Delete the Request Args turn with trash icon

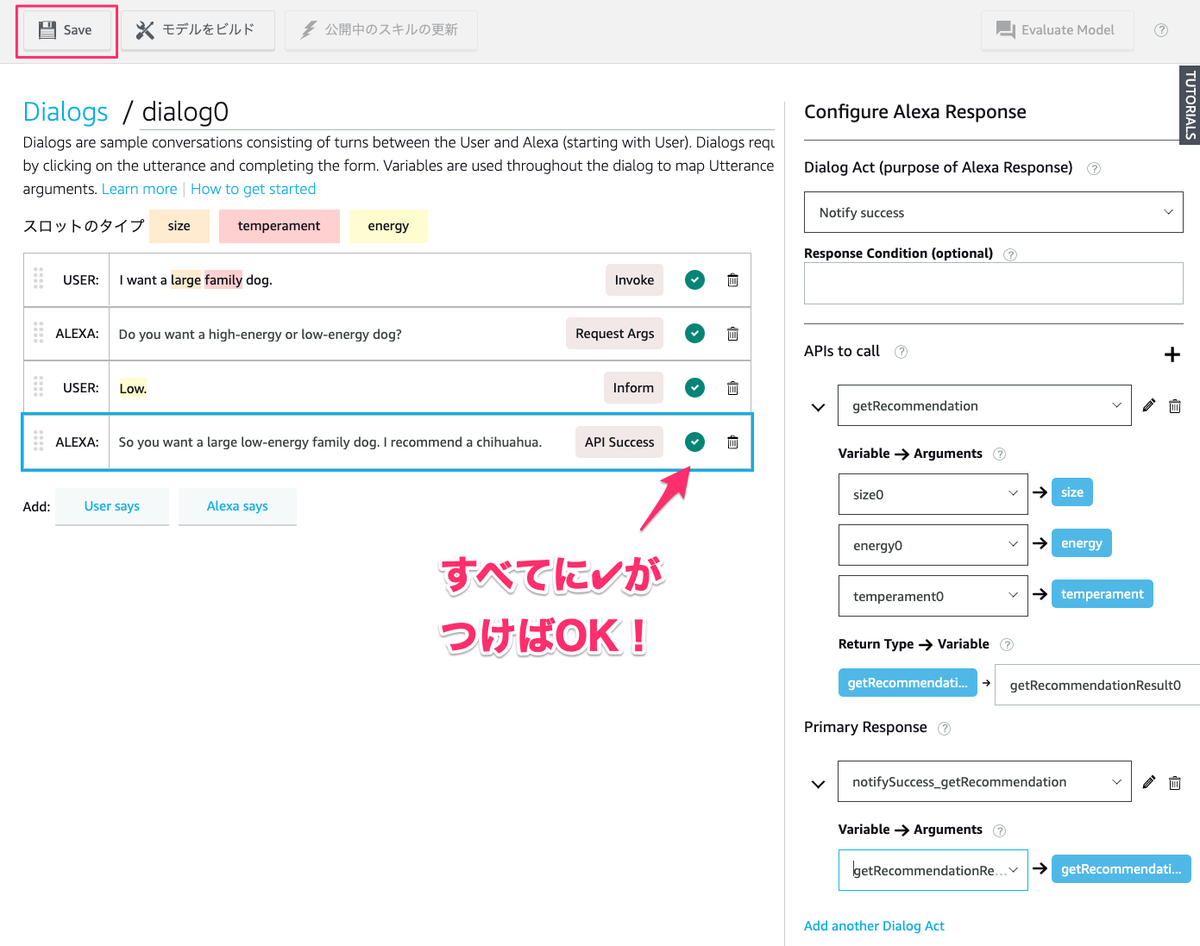pos(733,334)
